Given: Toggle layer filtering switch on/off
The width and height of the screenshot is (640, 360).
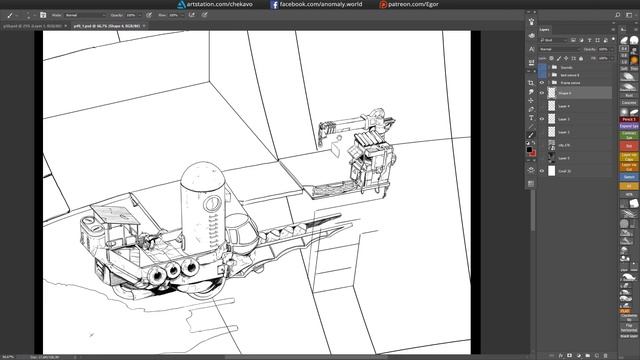Looking at the screenshot, I should (x=613, y=40).
